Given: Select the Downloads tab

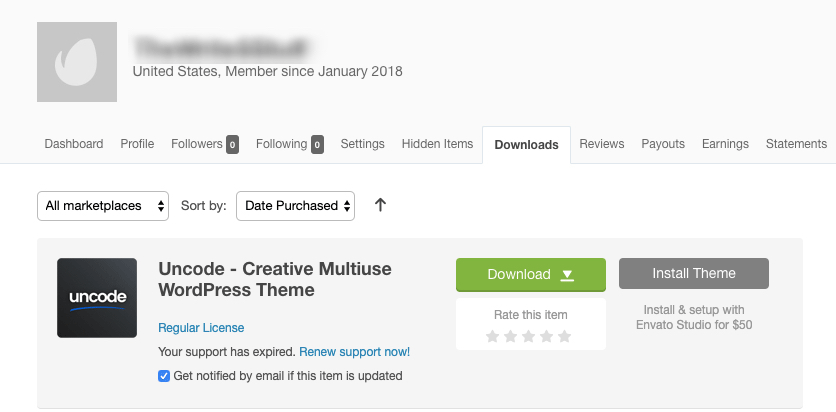Looking at the screenshot, I should 526,145.
